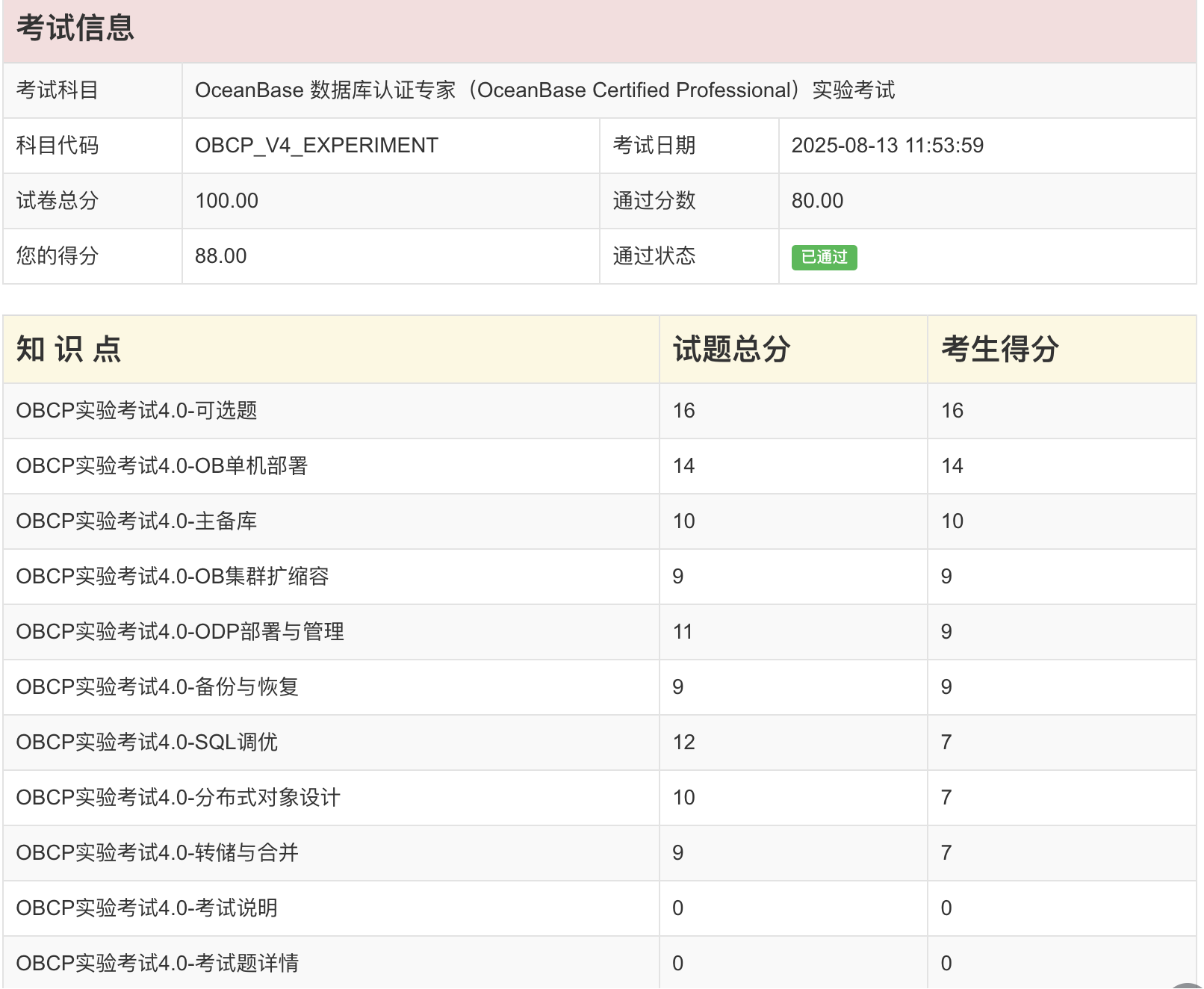Click the SQL调优 knowledge point entry

click(x=147, y=742)
